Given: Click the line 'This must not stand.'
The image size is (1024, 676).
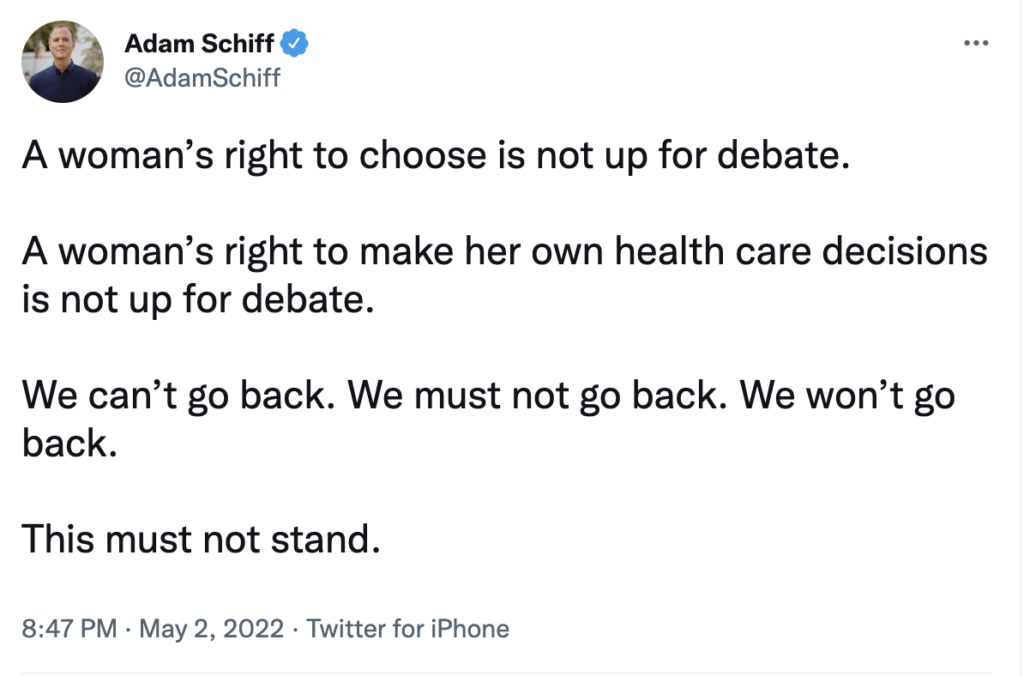Looking at the screenshot, I should coord(202,538).
